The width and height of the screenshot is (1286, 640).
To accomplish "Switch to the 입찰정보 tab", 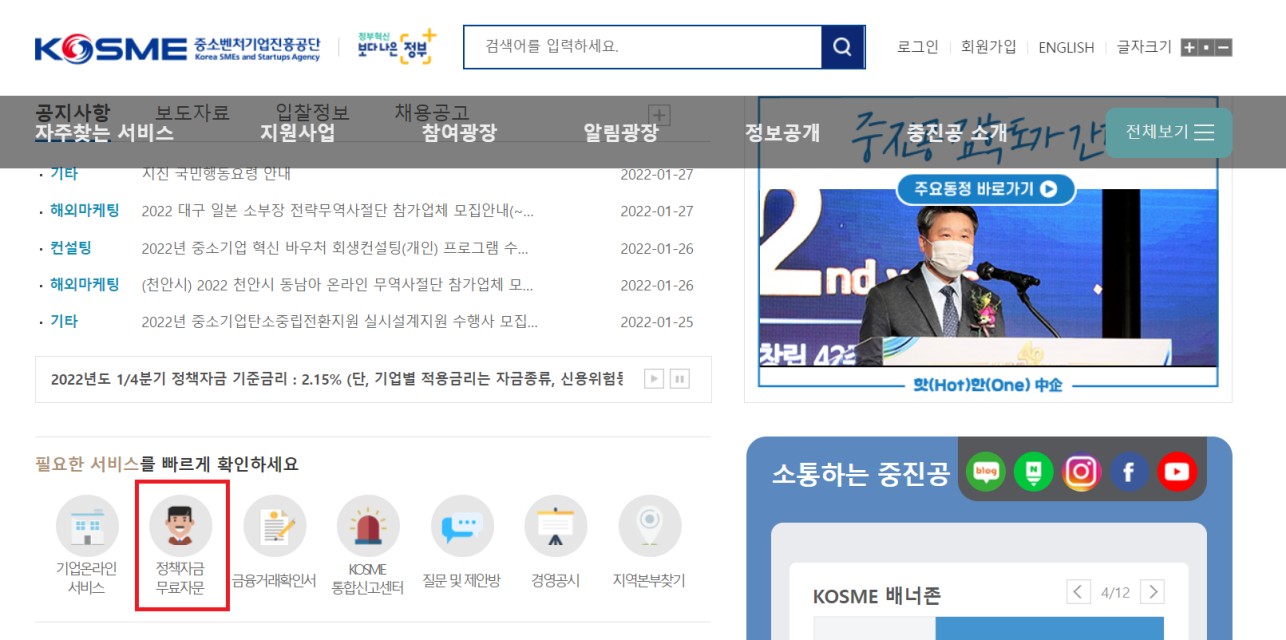I will tap(312, 112).
